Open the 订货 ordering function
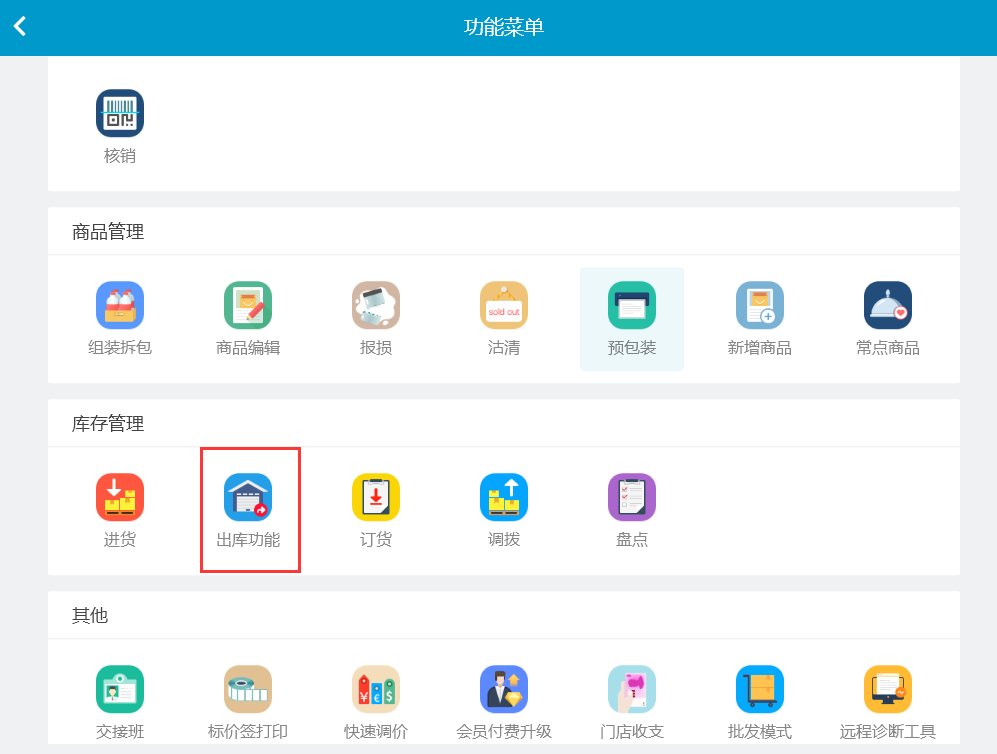 coord(376,511)
